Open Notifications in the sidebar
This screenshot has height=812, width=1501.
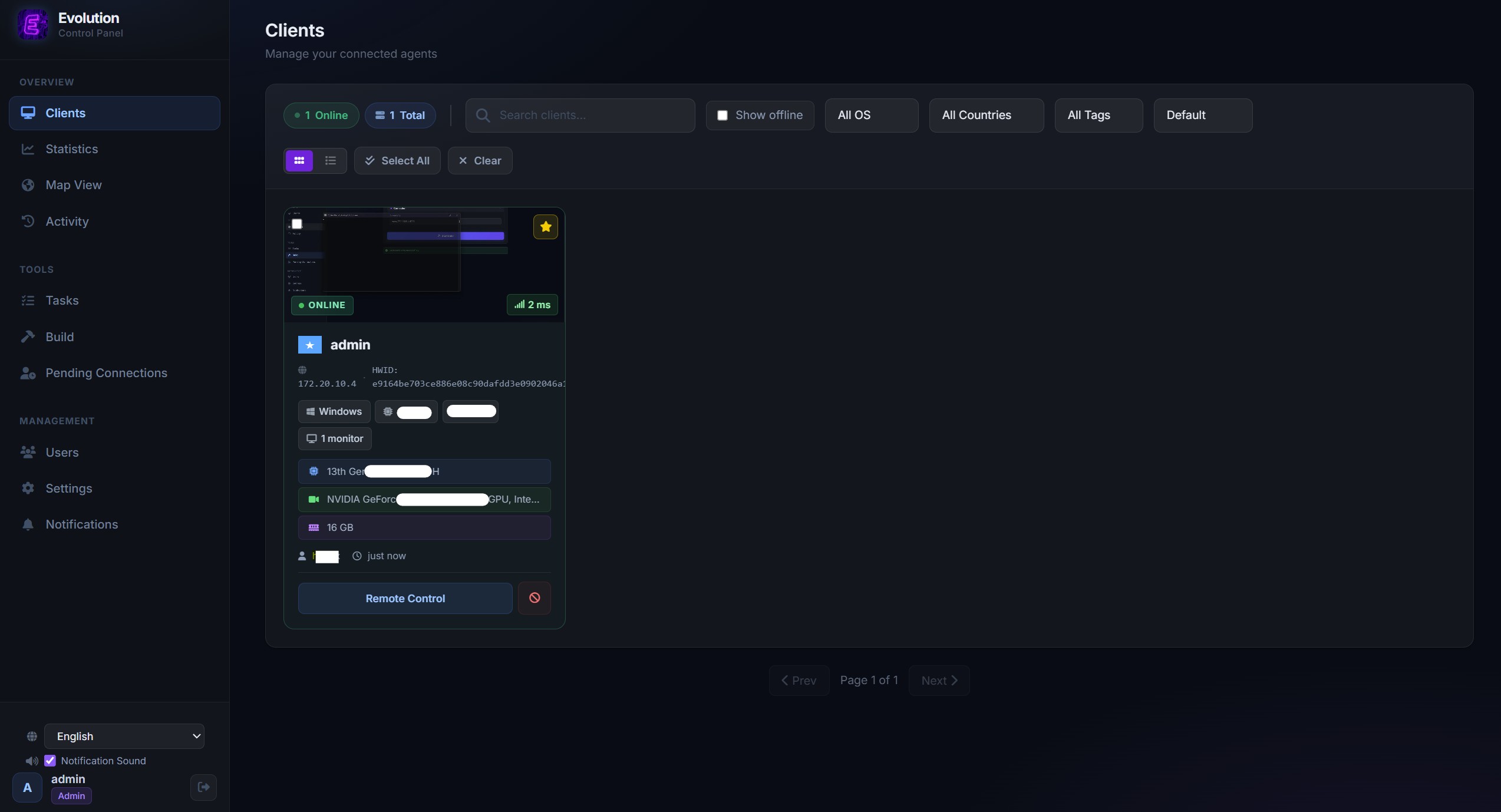[x=114, y=524]
